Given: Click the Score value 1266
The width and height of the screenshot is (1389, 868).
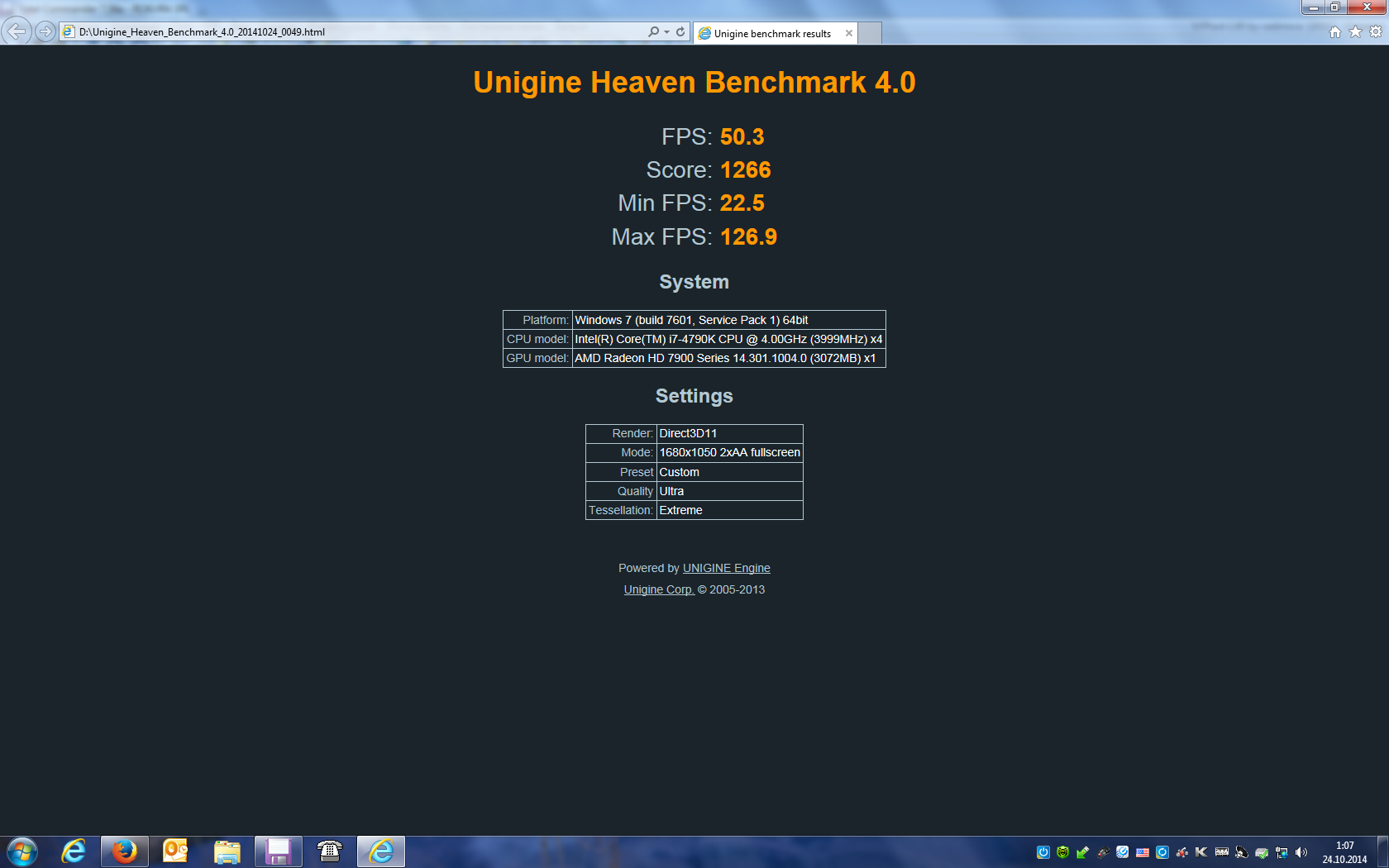Looking at the screenshot, I should (745, 169).
